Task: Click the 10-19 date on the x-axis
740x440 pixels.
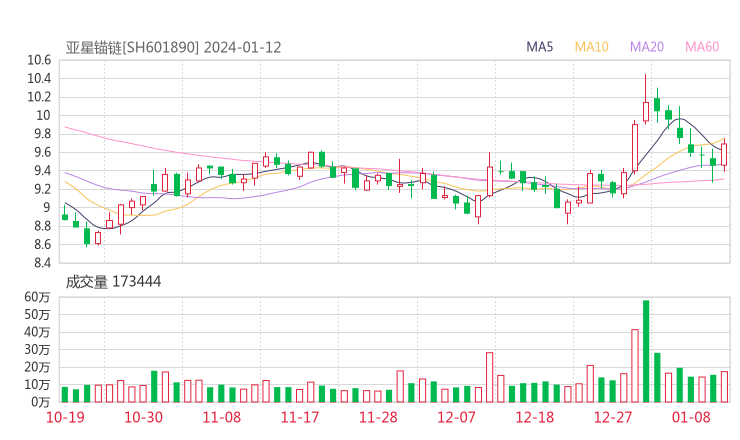Action: click(x=65, y=417)
